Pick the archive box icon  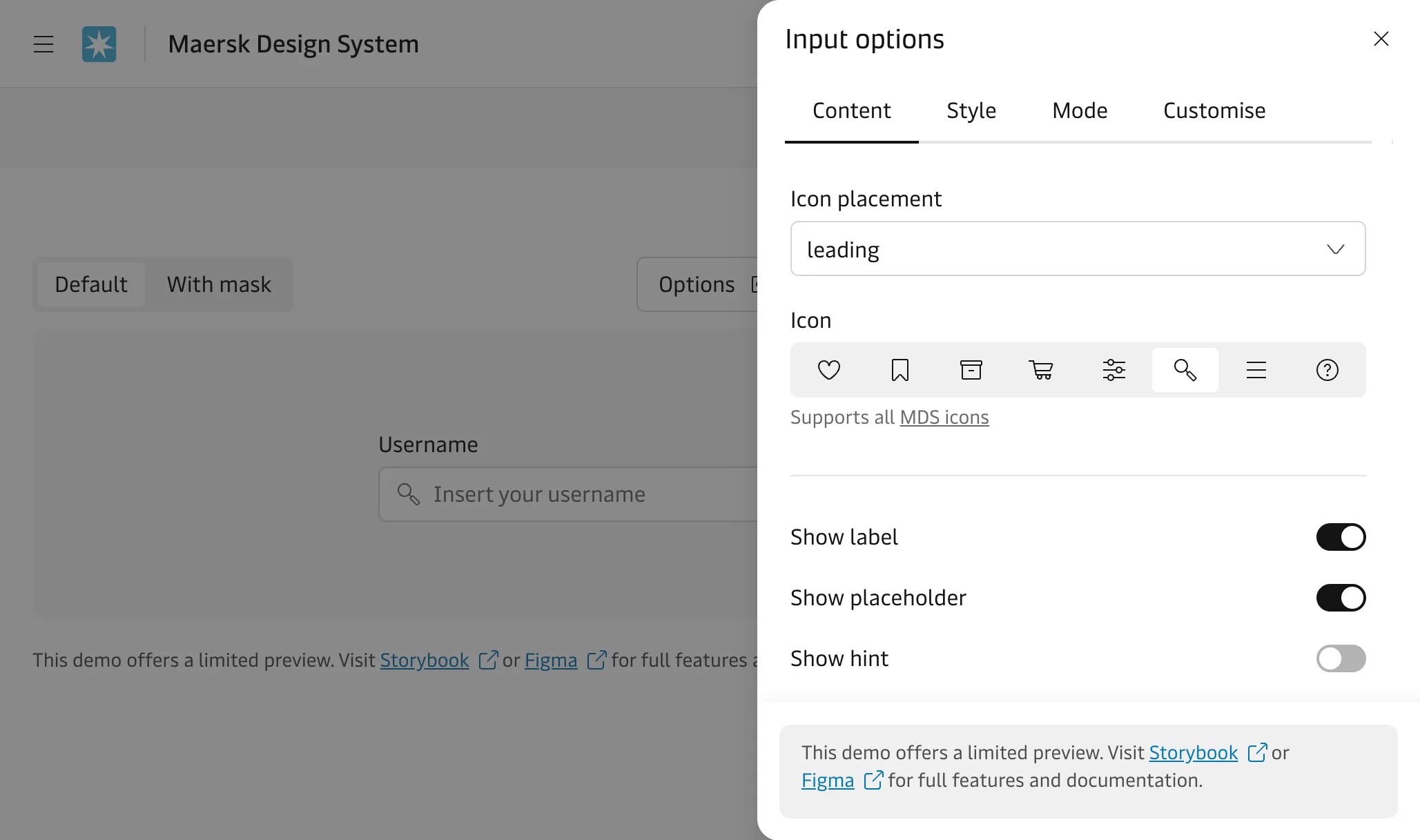[x=971, y=370]
